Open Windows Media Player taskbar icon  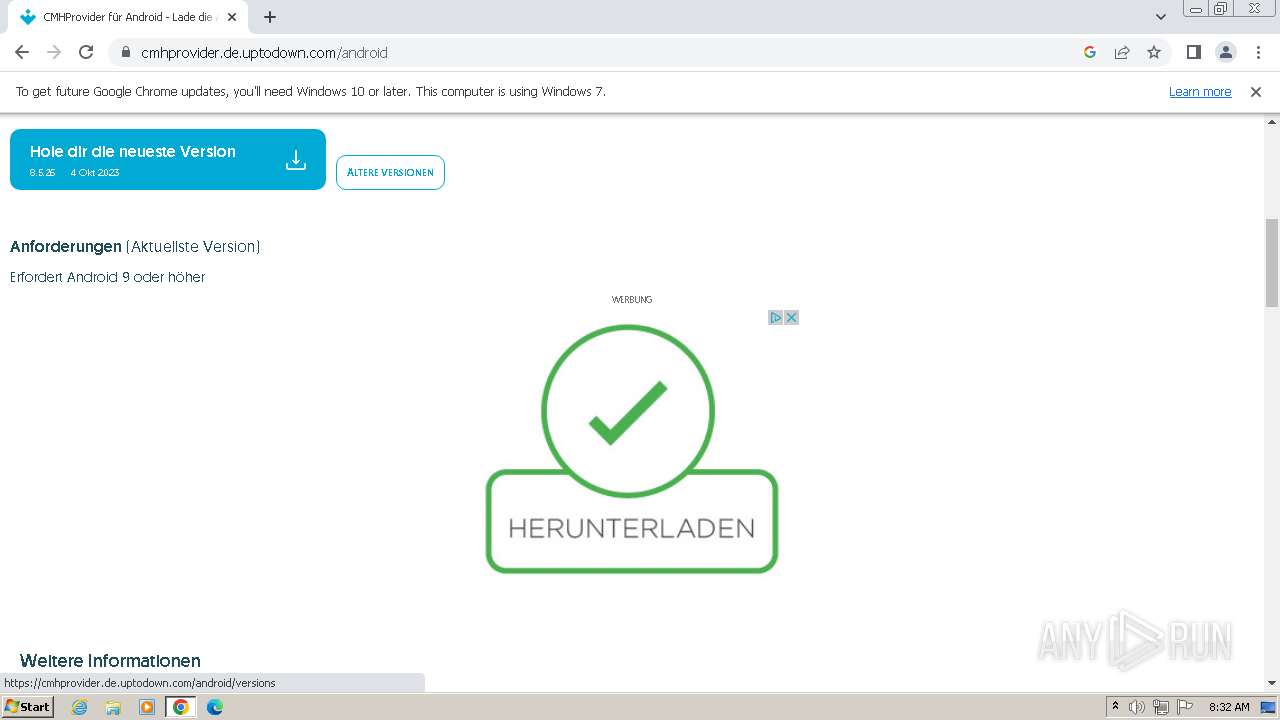pos(147,707)
